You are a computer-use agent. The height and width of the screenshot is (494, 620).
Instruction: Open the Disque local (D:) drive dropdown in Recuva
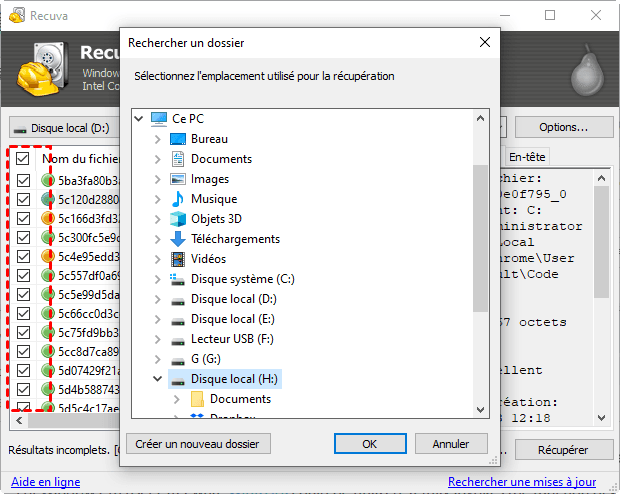[65, 128]
